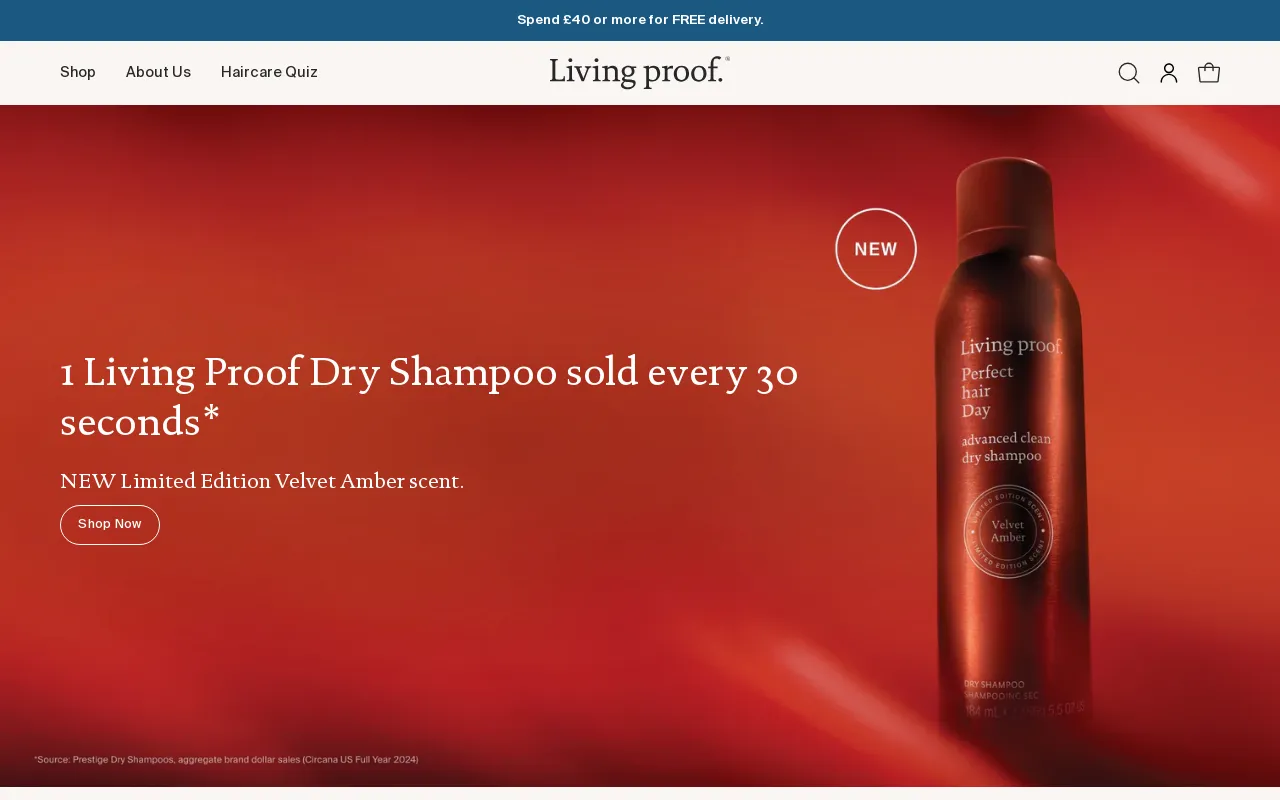Open the account profile icon
Screen dimensions: 1280x800
coord(1169,73)
